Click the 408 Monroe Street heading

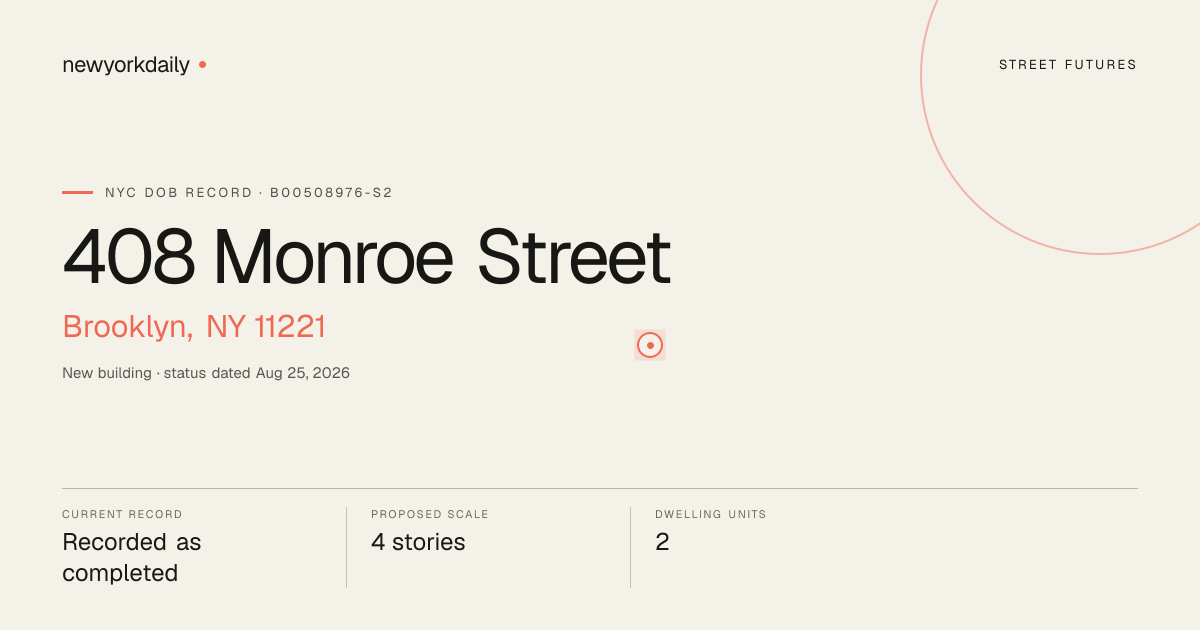[366, 257]
